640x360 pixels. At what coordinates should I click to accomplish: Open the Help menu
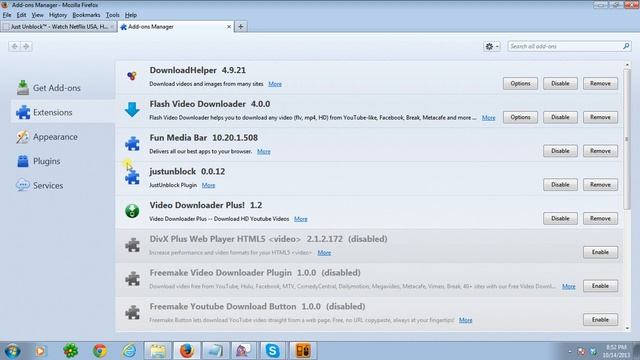click(131, 15)
